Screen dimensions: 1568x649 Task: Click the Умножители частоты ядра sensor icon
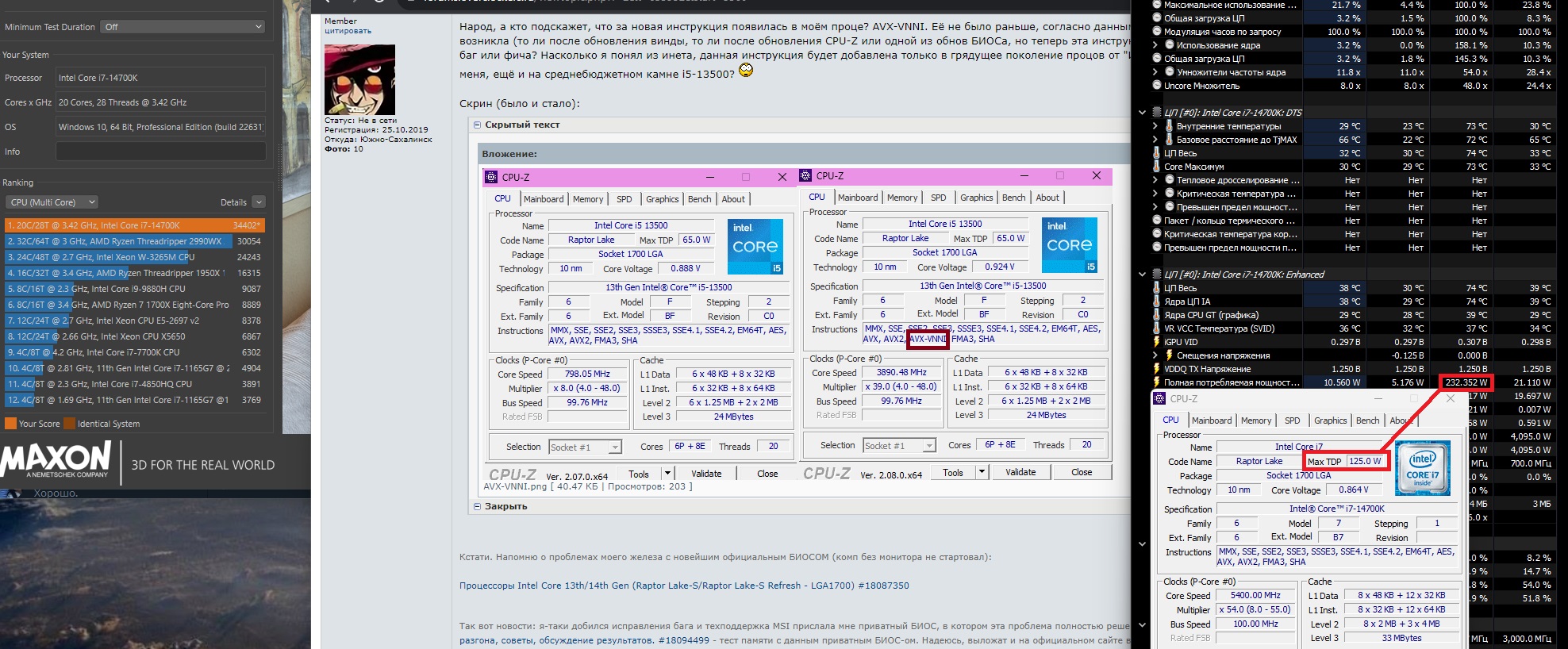(x=1170, y=72)
